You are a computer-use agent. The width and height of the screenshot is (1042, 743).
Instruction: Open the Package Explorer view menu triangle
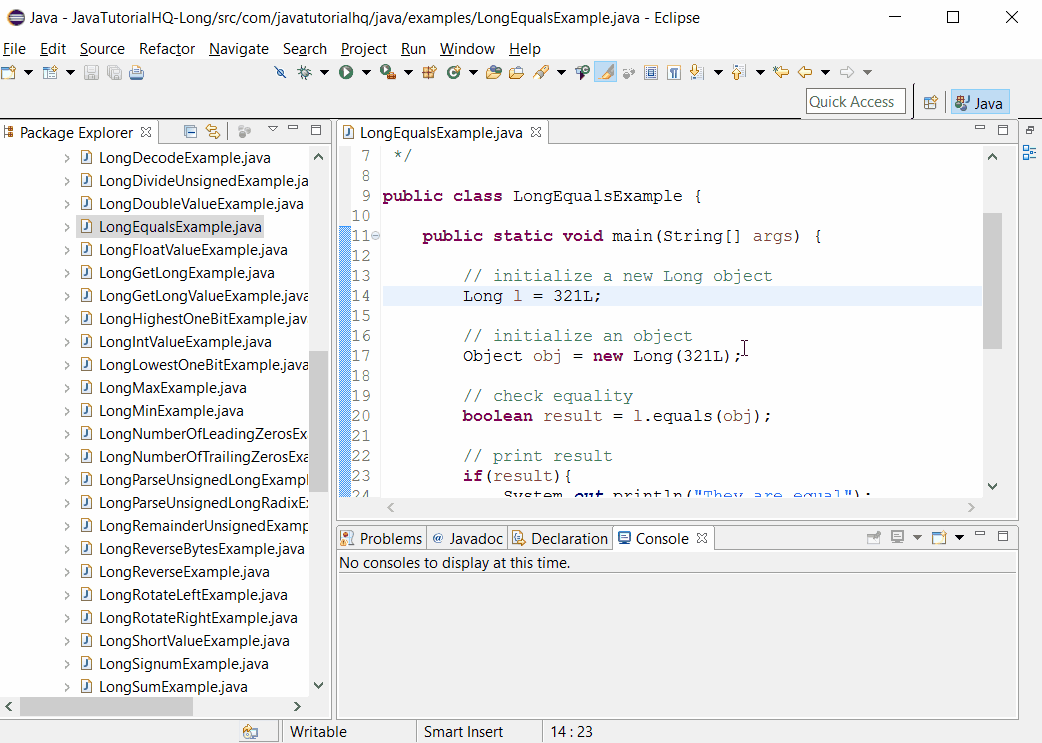coord(272,130)
